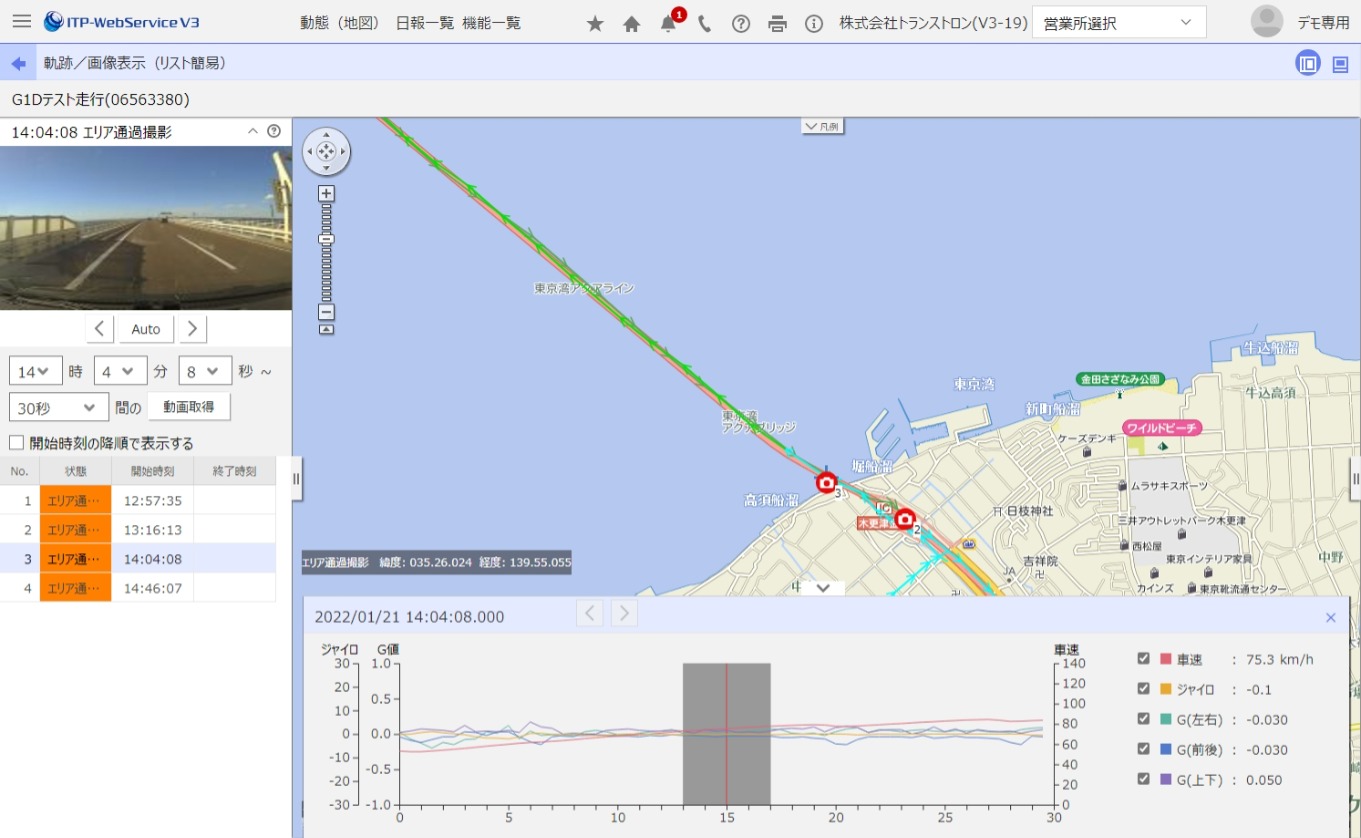
Task: Toggle G(上下) series checkbox
Action: tap(1143, 778)
